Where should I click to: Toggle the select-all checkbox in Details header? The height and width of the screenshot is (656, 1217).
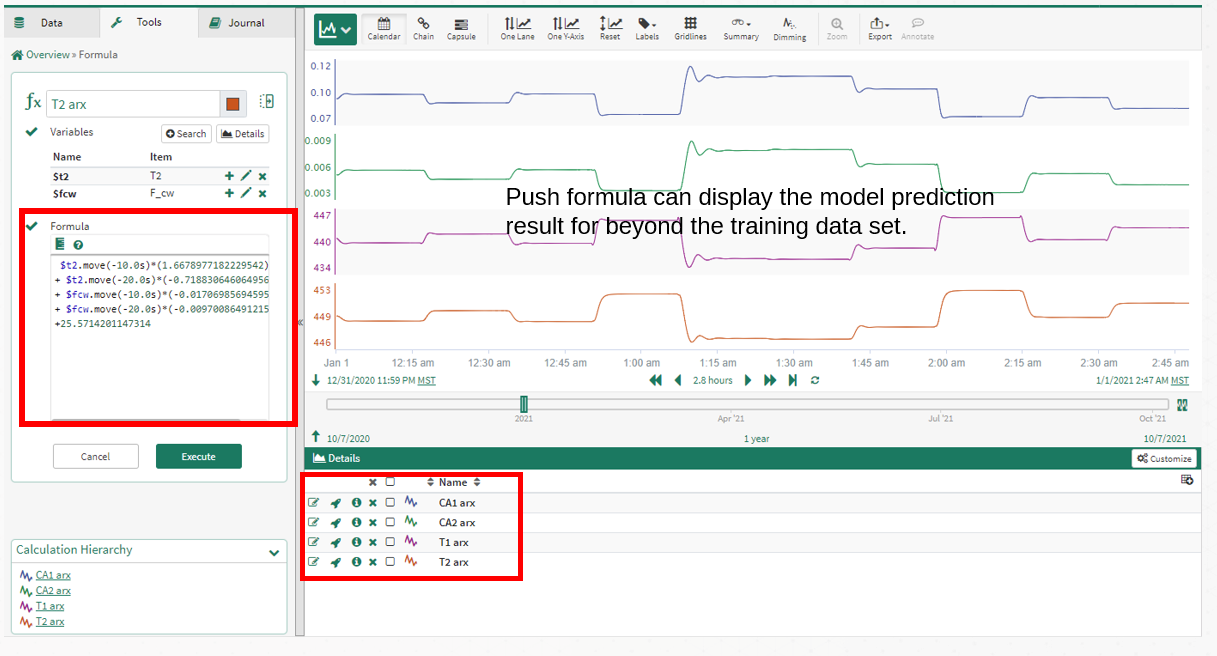(x=390, y=482)
